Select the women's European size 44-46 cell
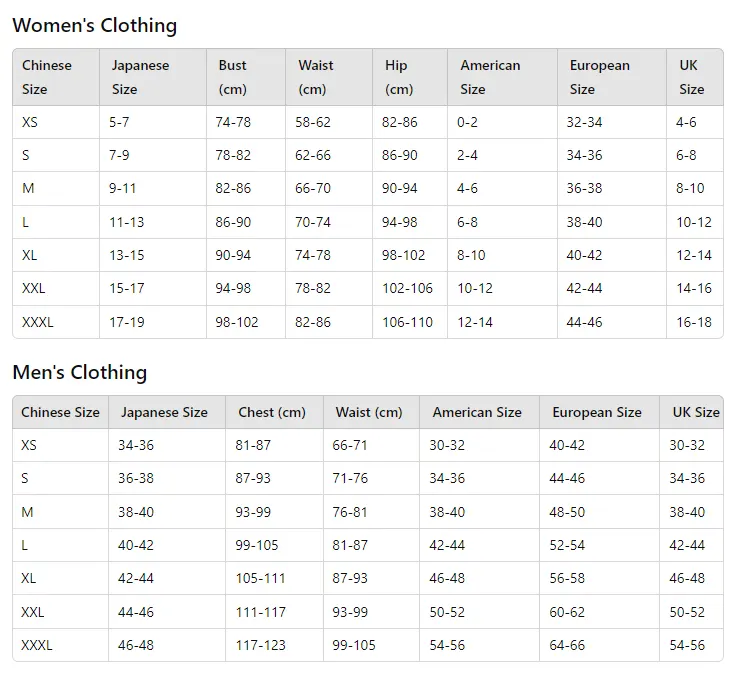 (x=612, y=322)
